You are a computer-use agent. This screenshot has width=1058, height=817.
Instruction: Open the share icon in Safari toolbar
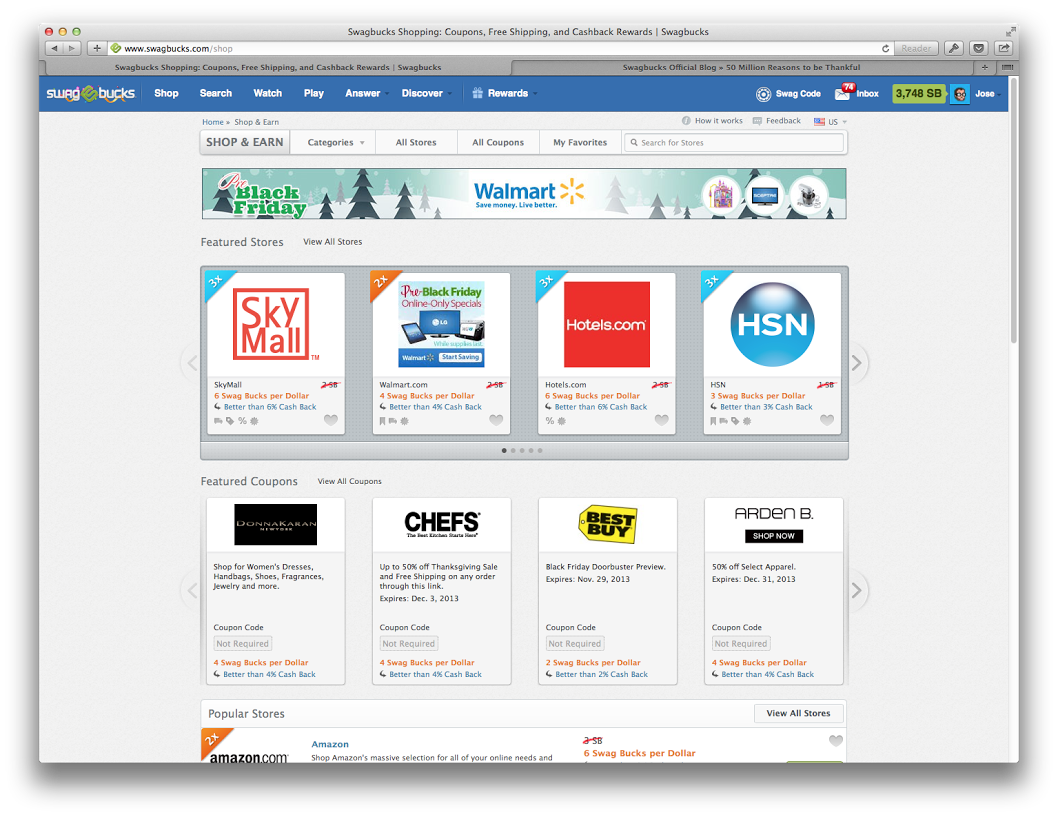click(1004, 49)
